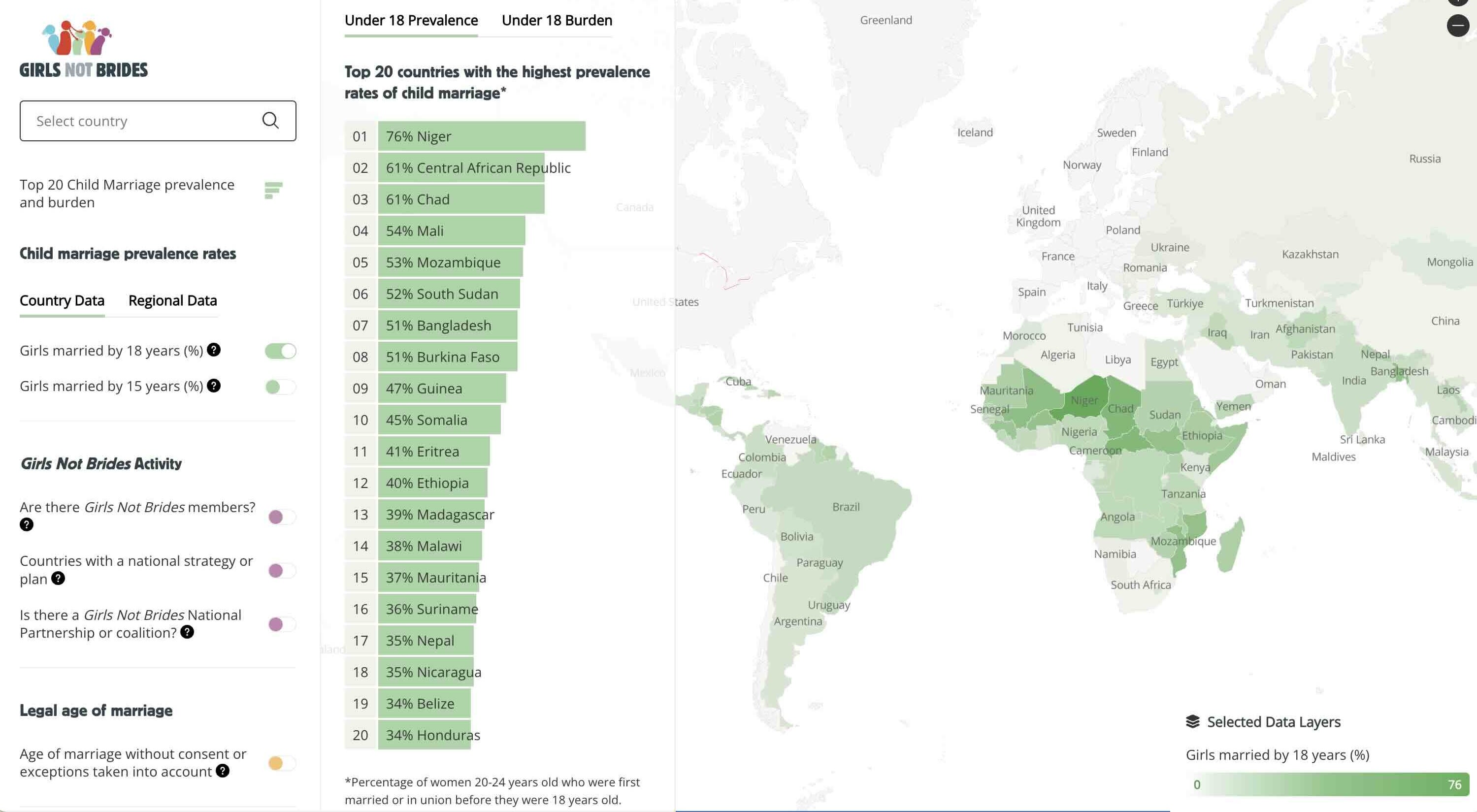
Task: Open help icon for Girls Not Brides members
Action: pyautogui.click(x=27, y=524)
